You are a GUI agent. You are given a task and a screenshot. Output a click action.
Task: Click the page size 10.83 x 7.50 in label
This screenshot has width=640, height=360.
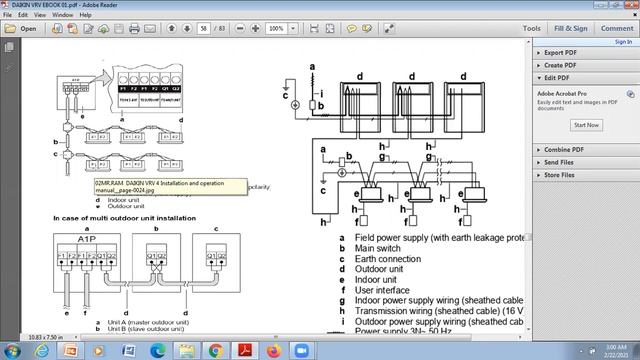46,337
